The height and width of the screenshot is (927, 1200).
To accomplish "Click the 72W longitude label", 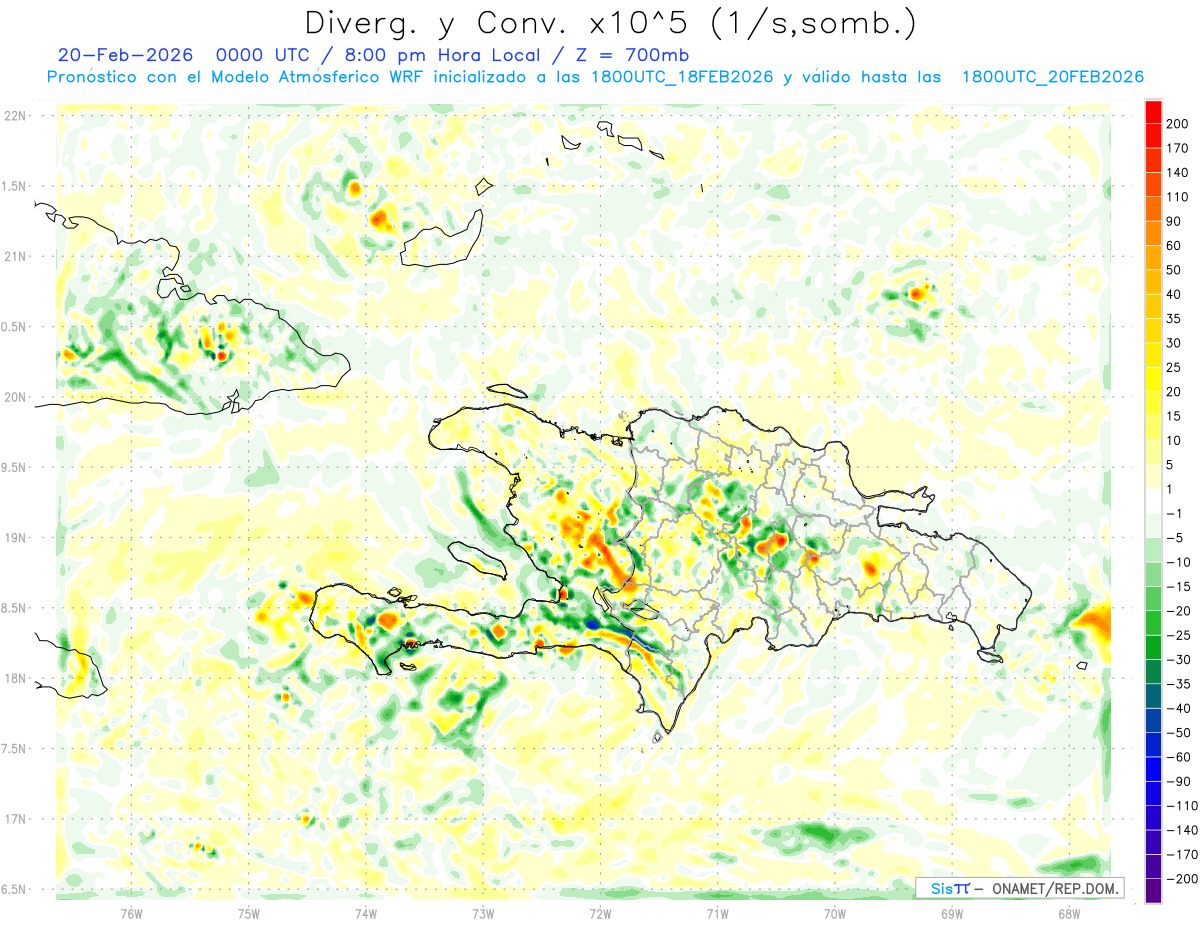I will (600, 913).
